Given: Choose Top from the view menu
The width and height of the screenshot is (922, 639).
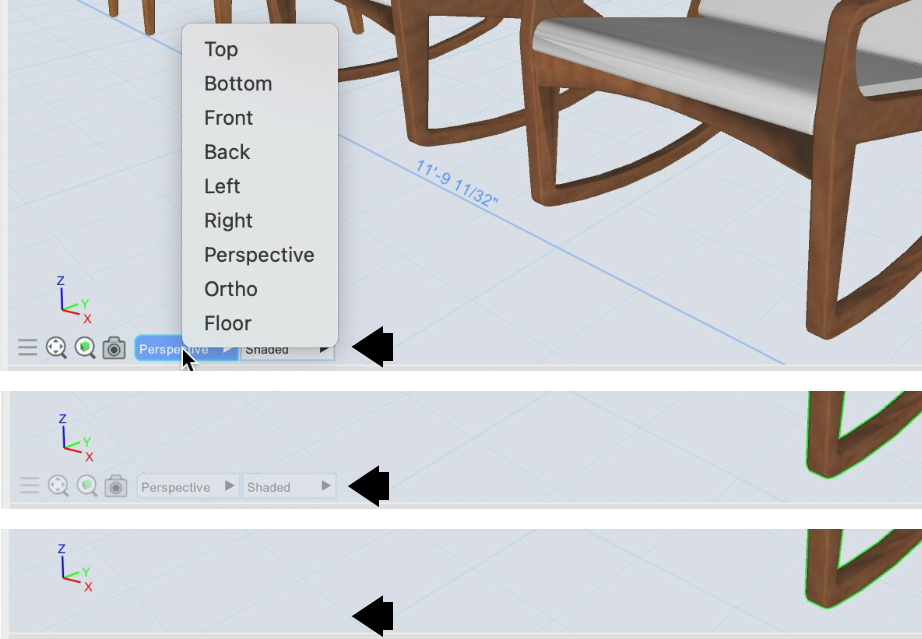Looking at the screenshot, I should (x=221, y=49).
